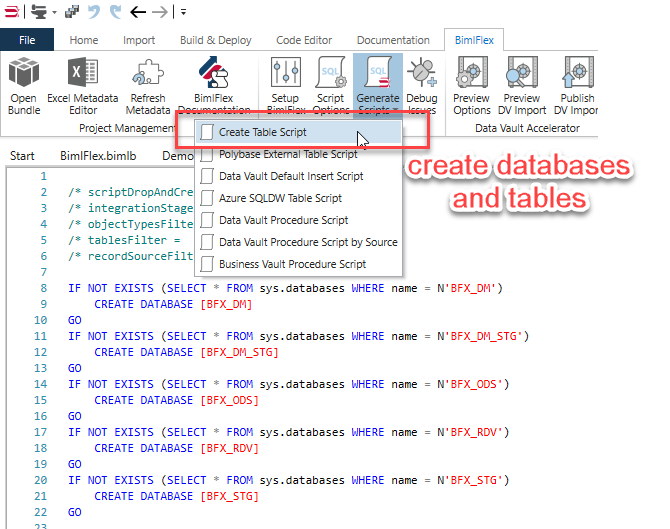Navigate back with the left arrow
The image size is (670, 529).
coord(138,12)
